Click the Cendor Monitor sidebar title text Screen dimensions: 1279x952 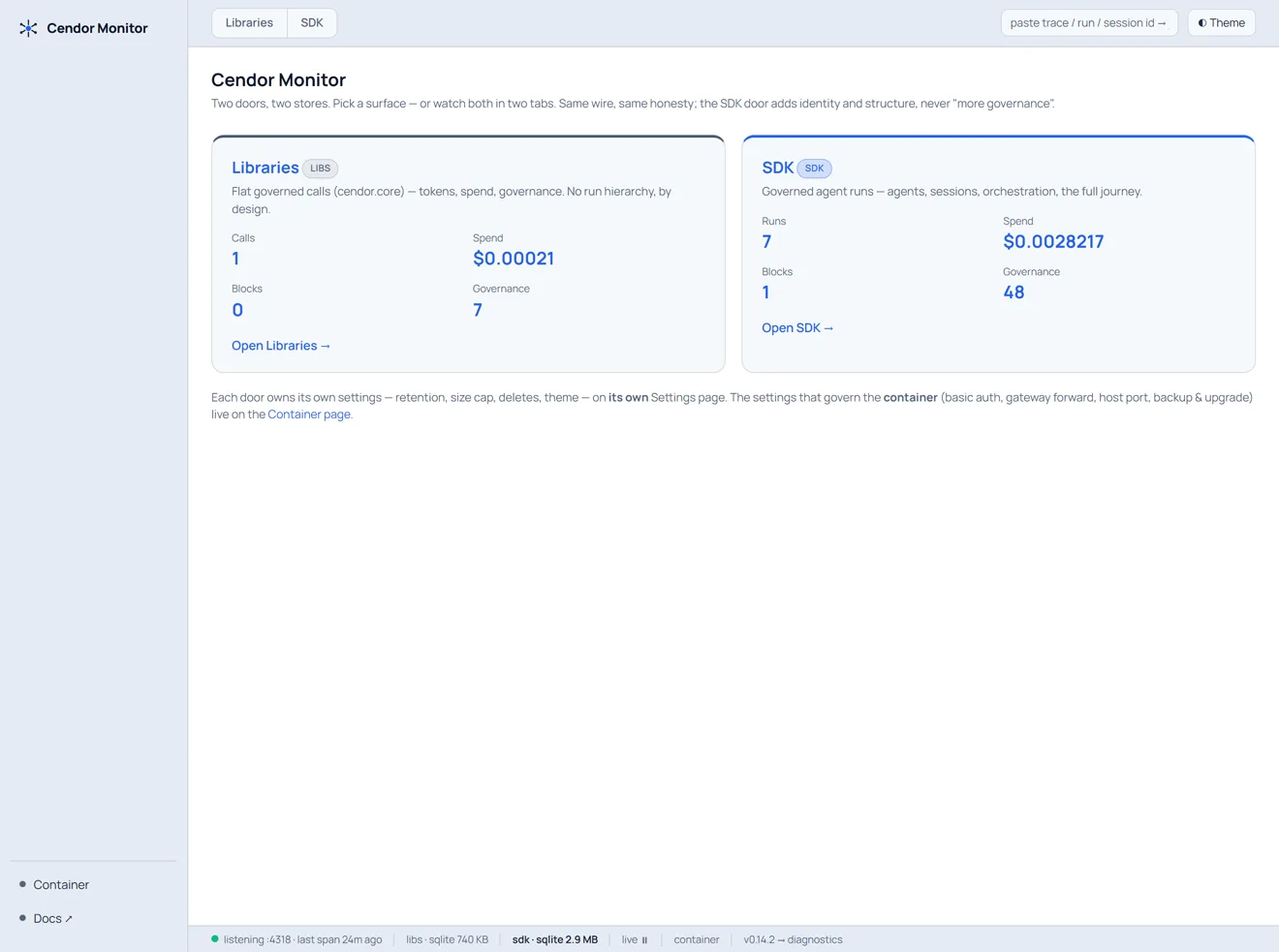97,28
